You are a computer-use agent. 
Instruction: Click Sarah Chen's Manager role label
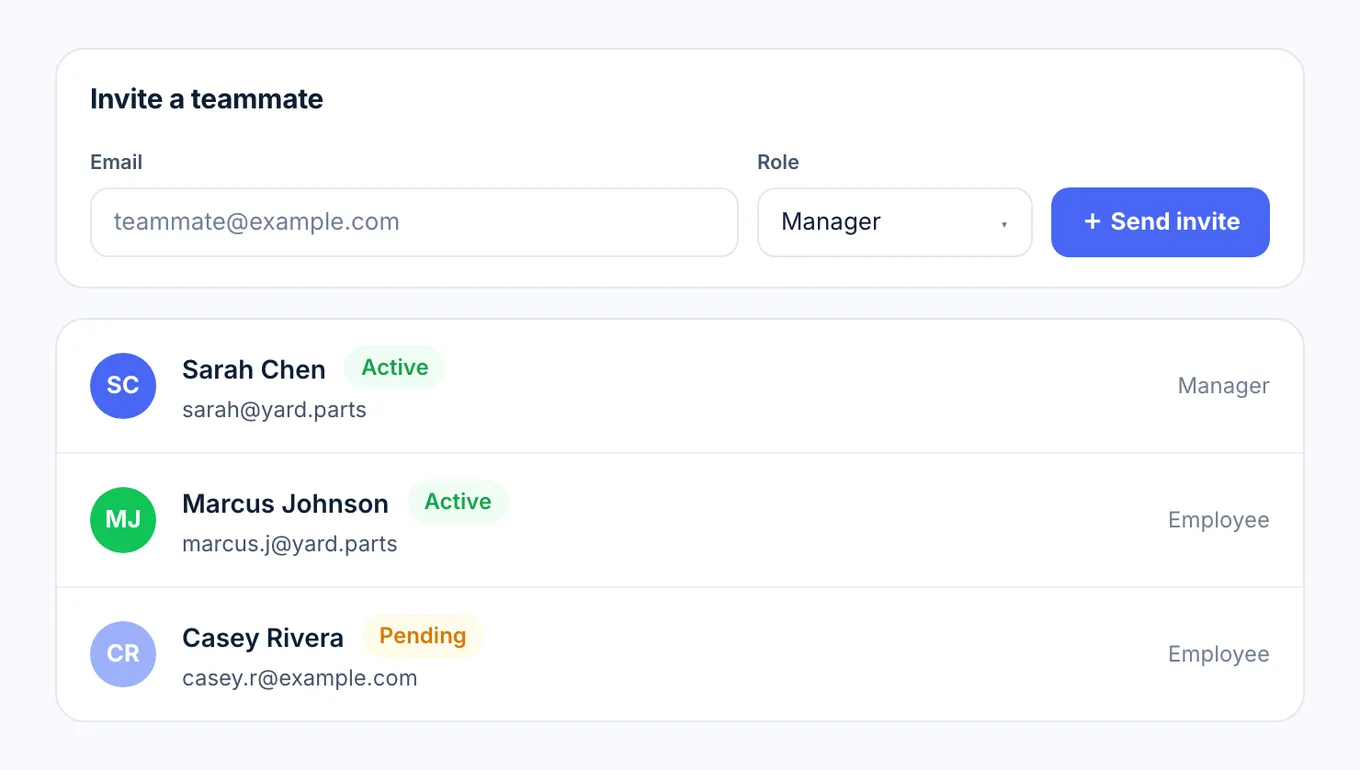click(x=1224, y=386)
